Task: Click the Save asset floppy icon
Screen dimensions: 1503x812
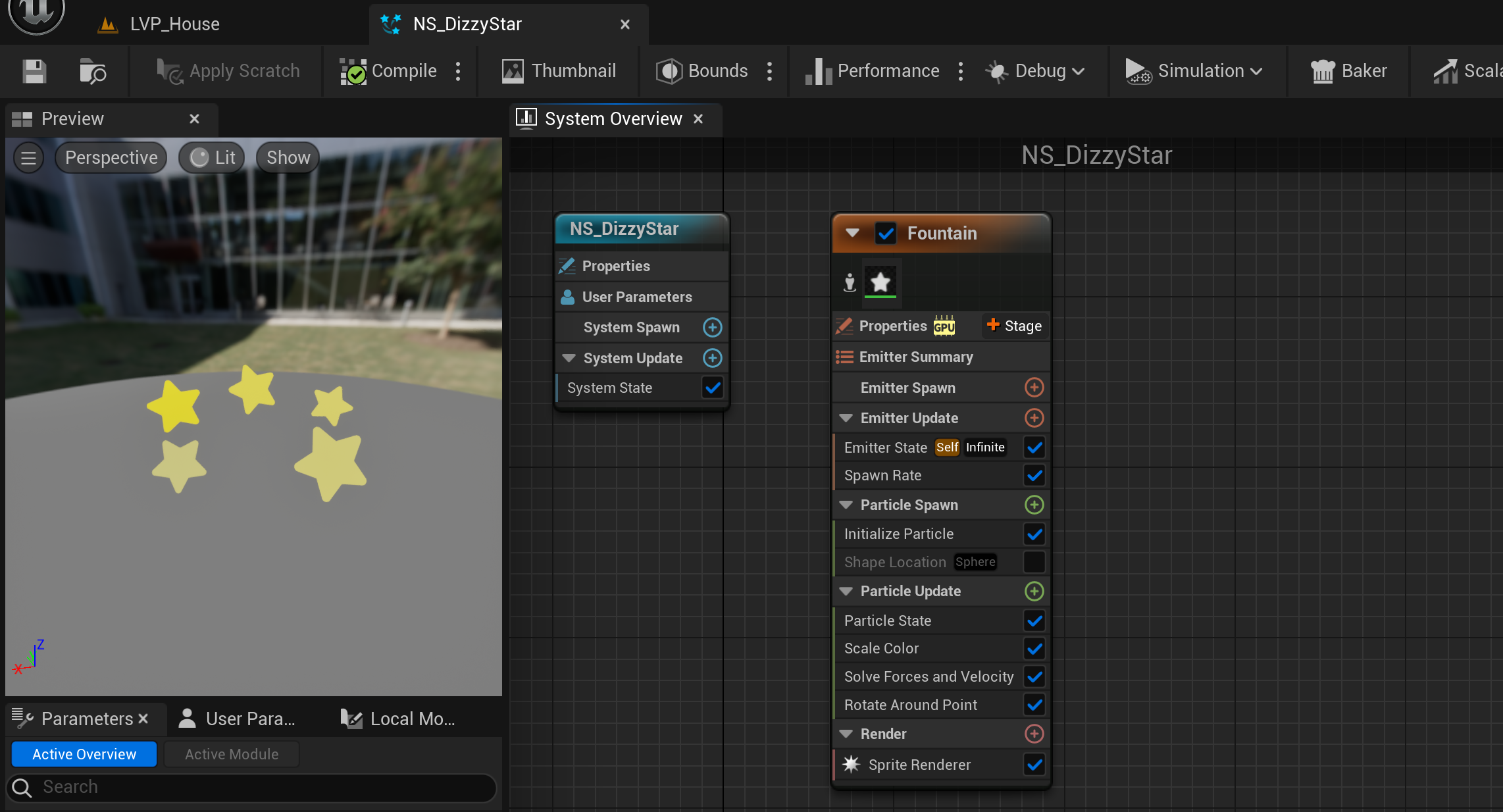Action: tap(34, 71)
